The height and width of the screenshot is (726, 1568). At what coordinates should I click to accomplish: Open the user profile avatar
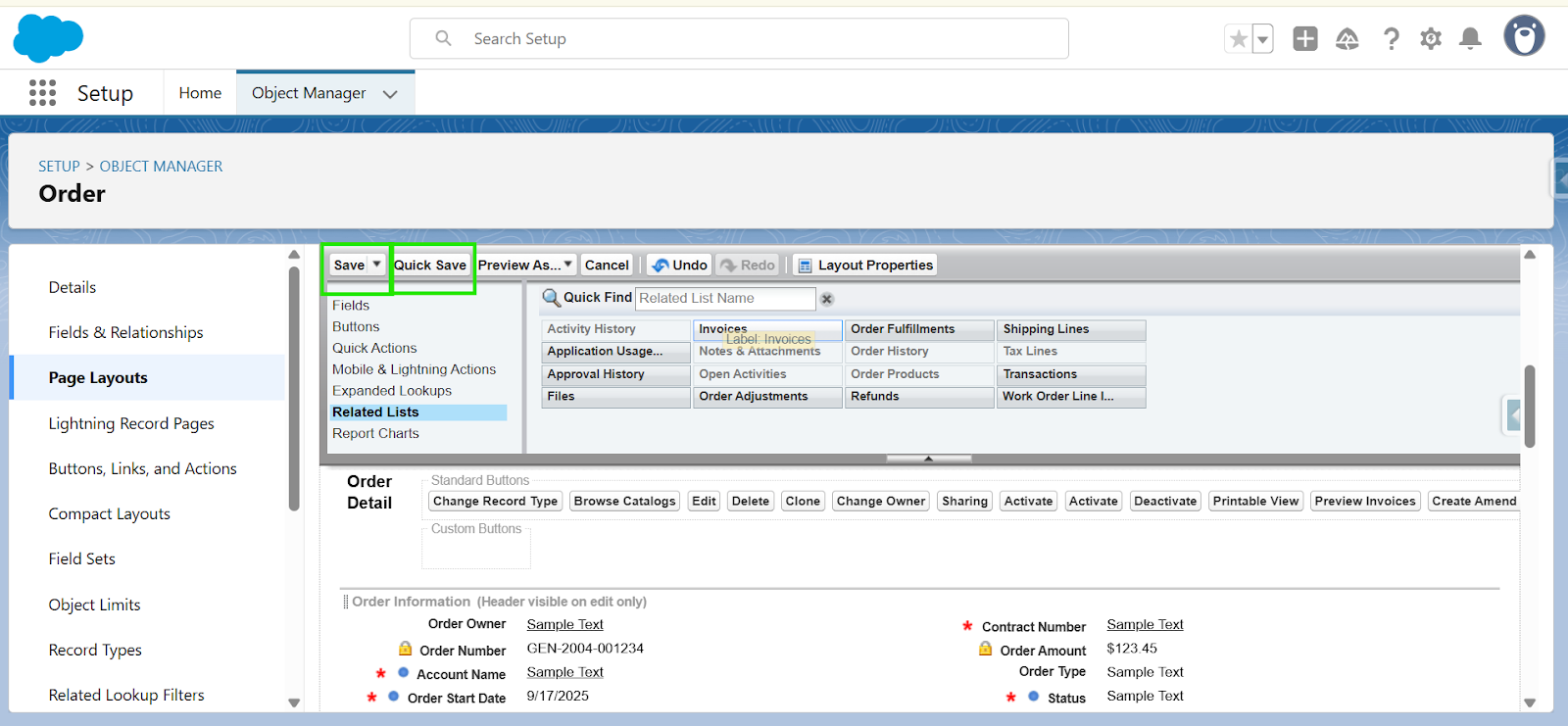[1524, 37]
